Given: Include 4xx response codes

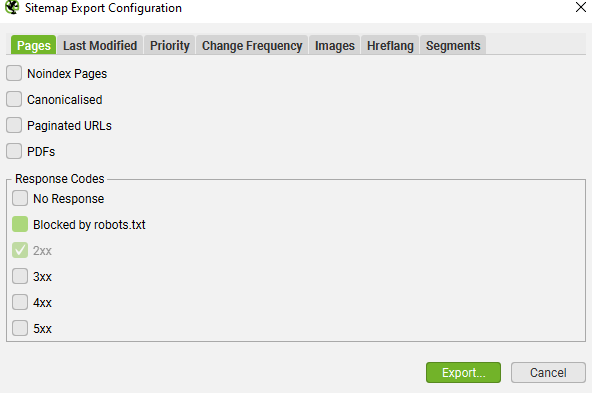Looking at the screenshot, I should click(20, 302).
